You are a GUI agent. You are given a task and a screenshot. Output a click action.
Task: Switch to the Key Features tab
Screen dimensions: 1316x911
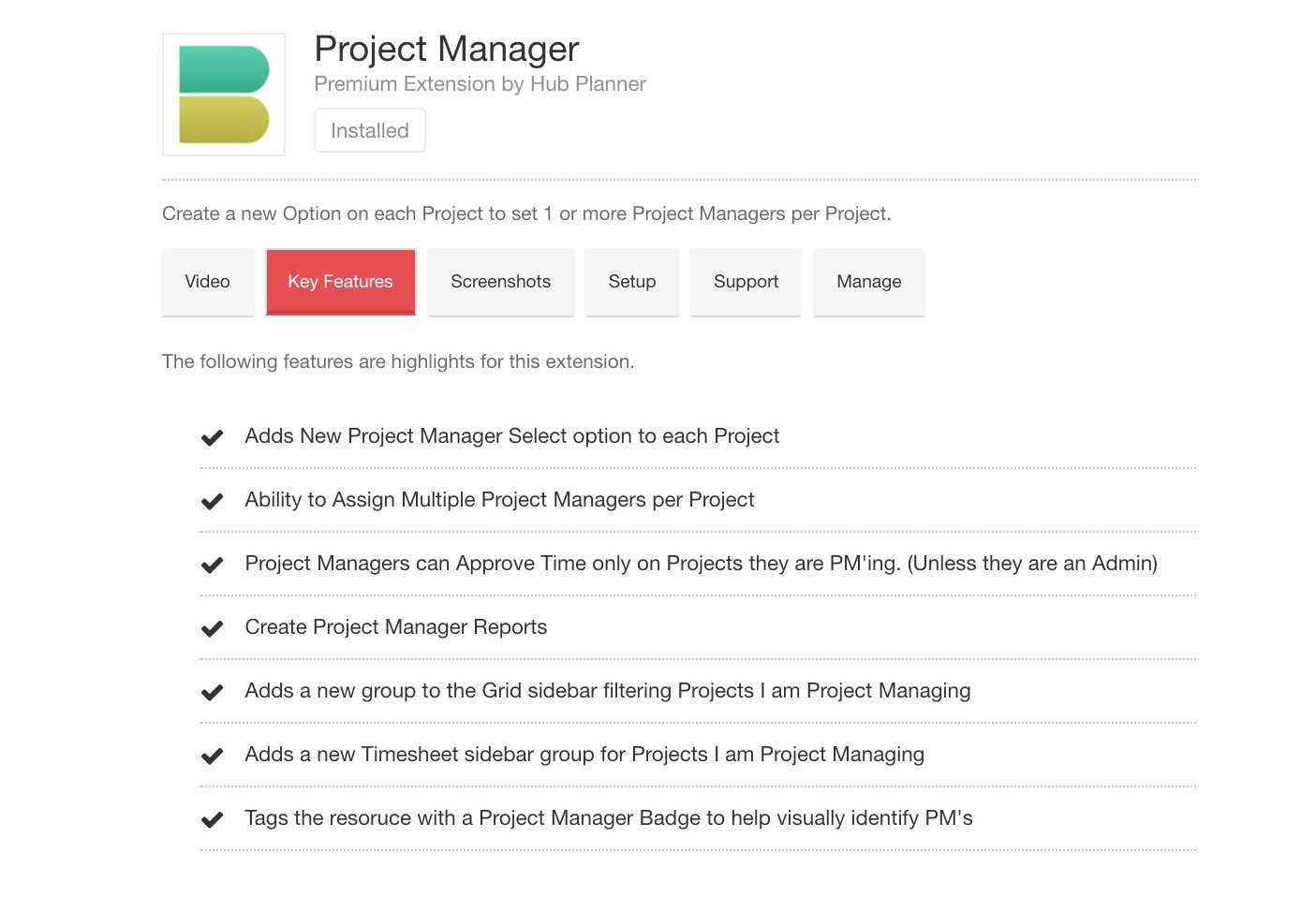(x=340, y=282)
